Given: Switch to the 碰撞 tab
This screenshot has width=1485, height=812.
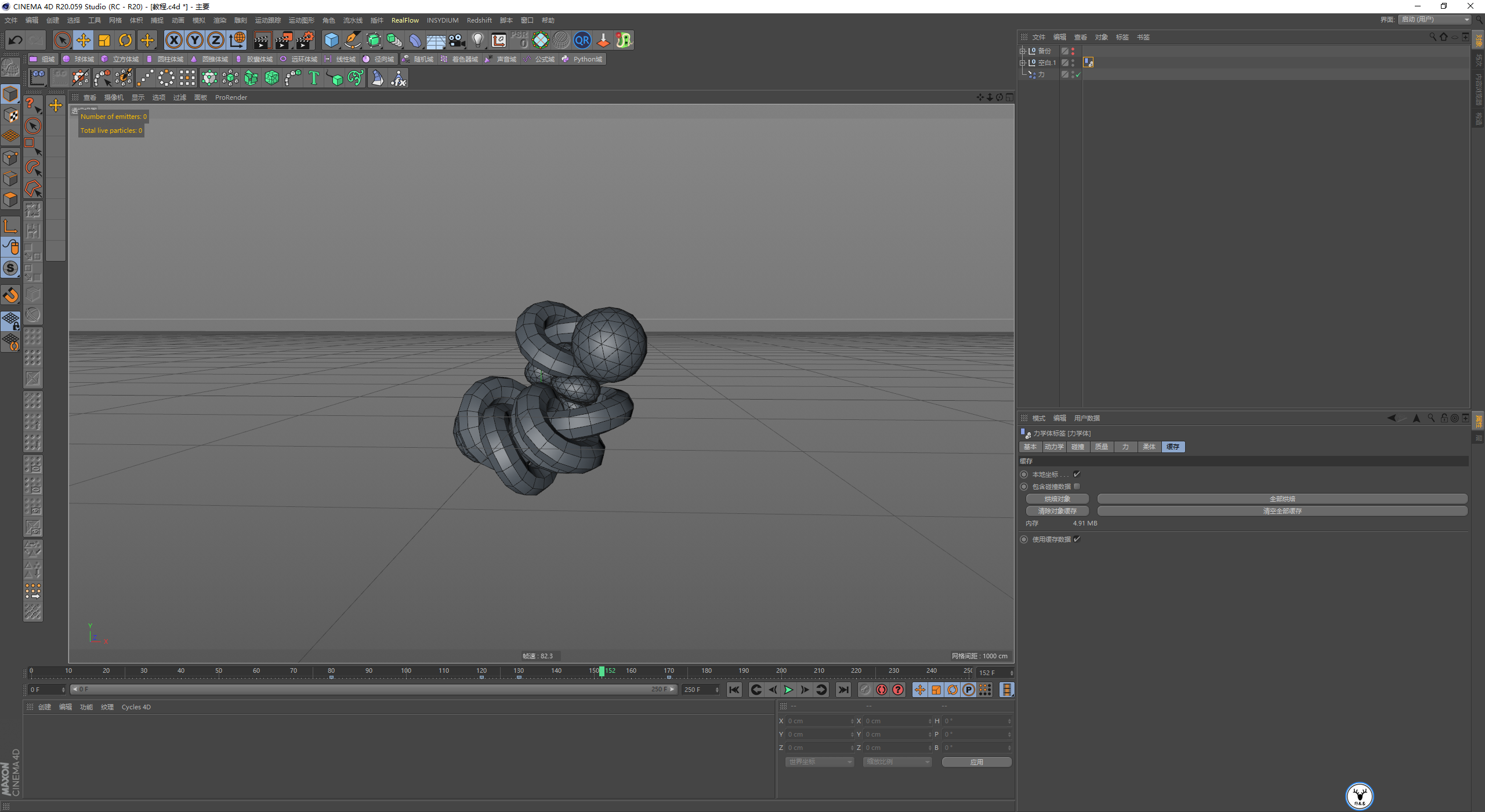Looking at the screenshot, I should tap(1078, 447).
